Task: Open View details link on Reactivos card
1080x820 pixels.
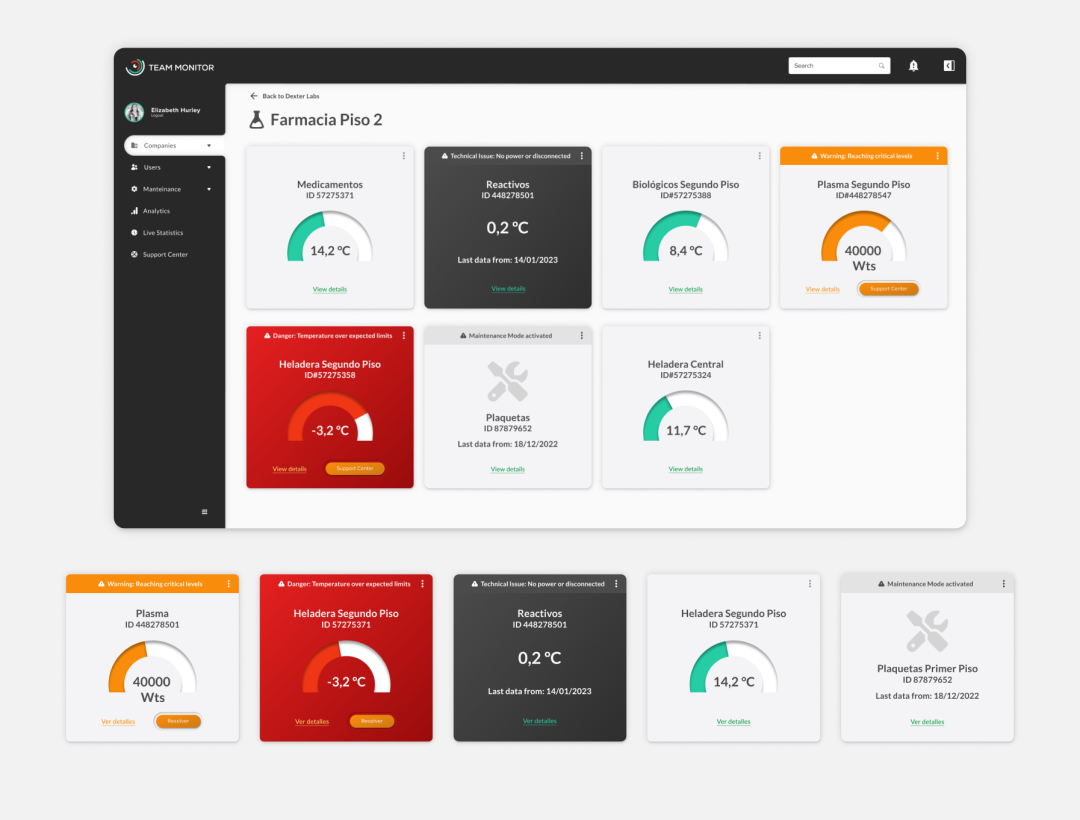Action: click(x=508, y=289)
